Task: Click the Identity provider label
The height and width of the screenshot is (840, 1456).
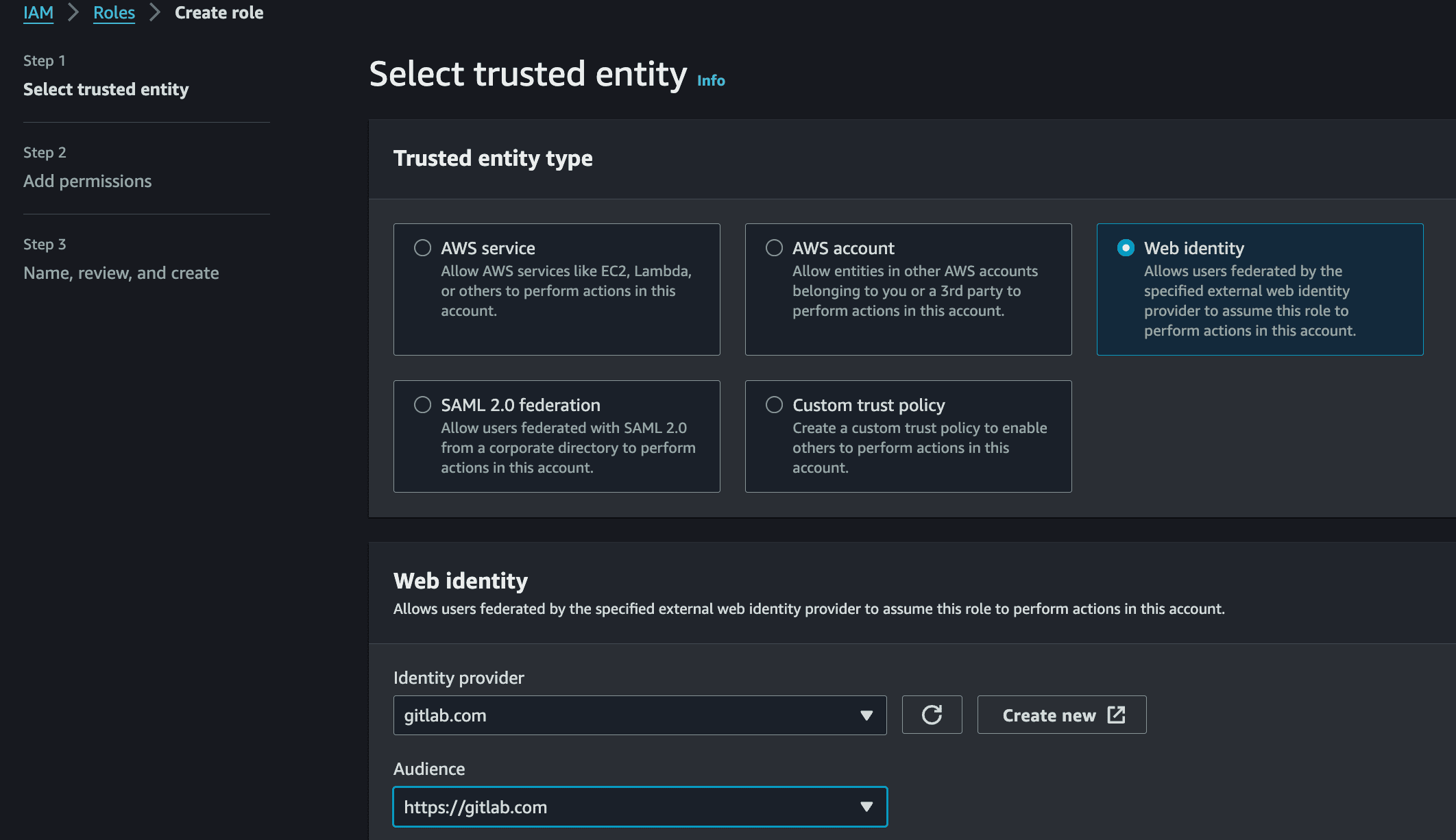Action: 459,677
